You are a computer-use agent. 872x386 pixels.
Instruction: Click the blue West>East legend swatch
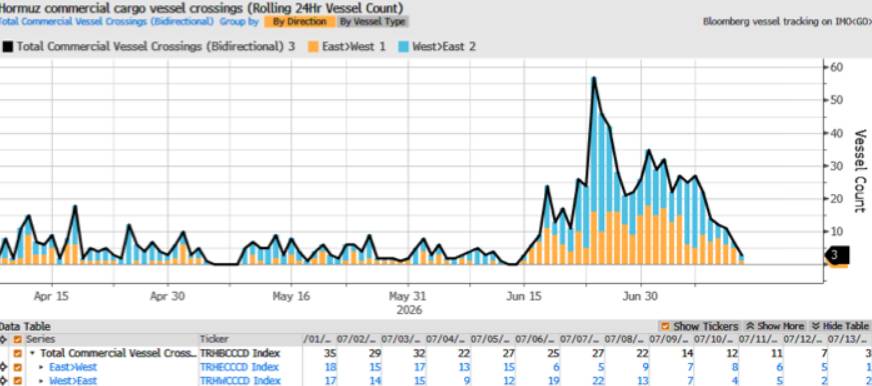[x=403, y=47]
